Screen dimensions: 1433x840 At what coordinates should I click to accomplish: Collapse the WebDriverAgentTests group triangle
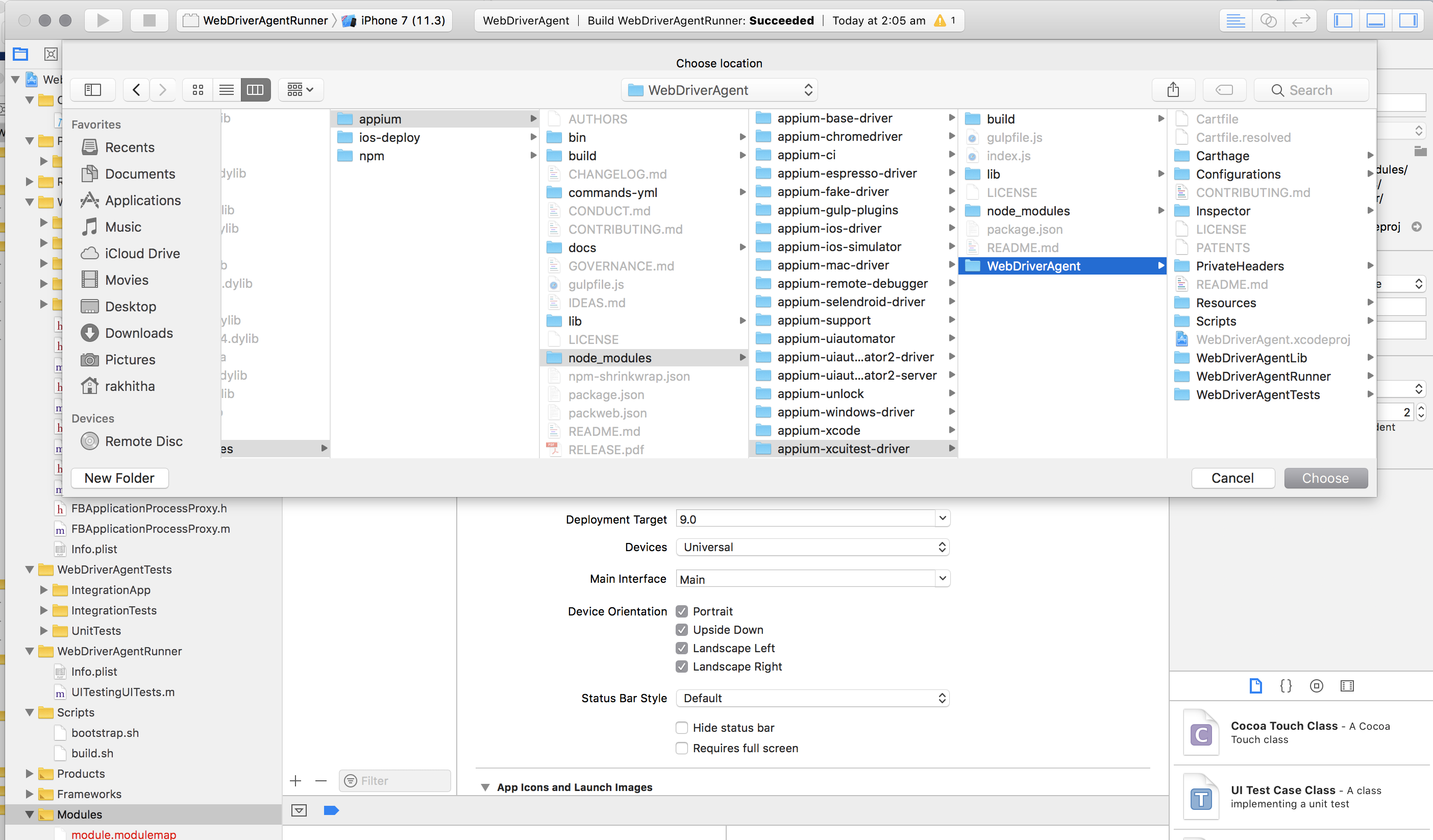[x=30, y=570]
